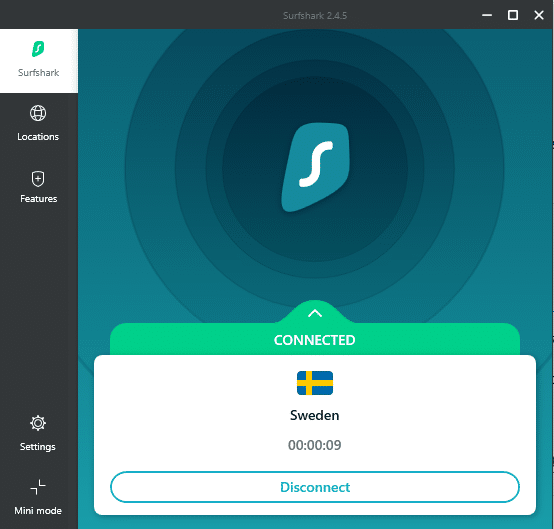Click the green Surfshark logo in sidebar
Screen dimensions: 554x529
(x=38, y=49)
